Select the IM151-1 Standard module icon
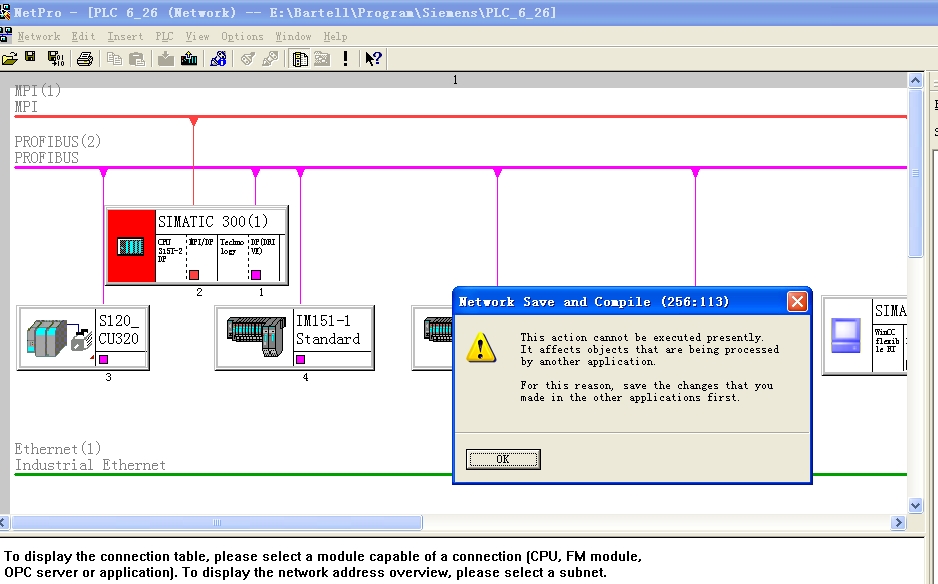Image resolution: width=938 pixels, height=584 pixels. click(256, 337)
